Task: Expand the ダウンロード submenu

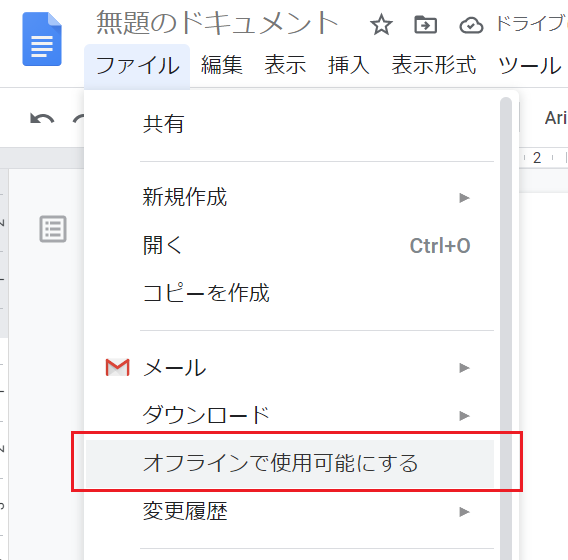Action: click(290, 415)
